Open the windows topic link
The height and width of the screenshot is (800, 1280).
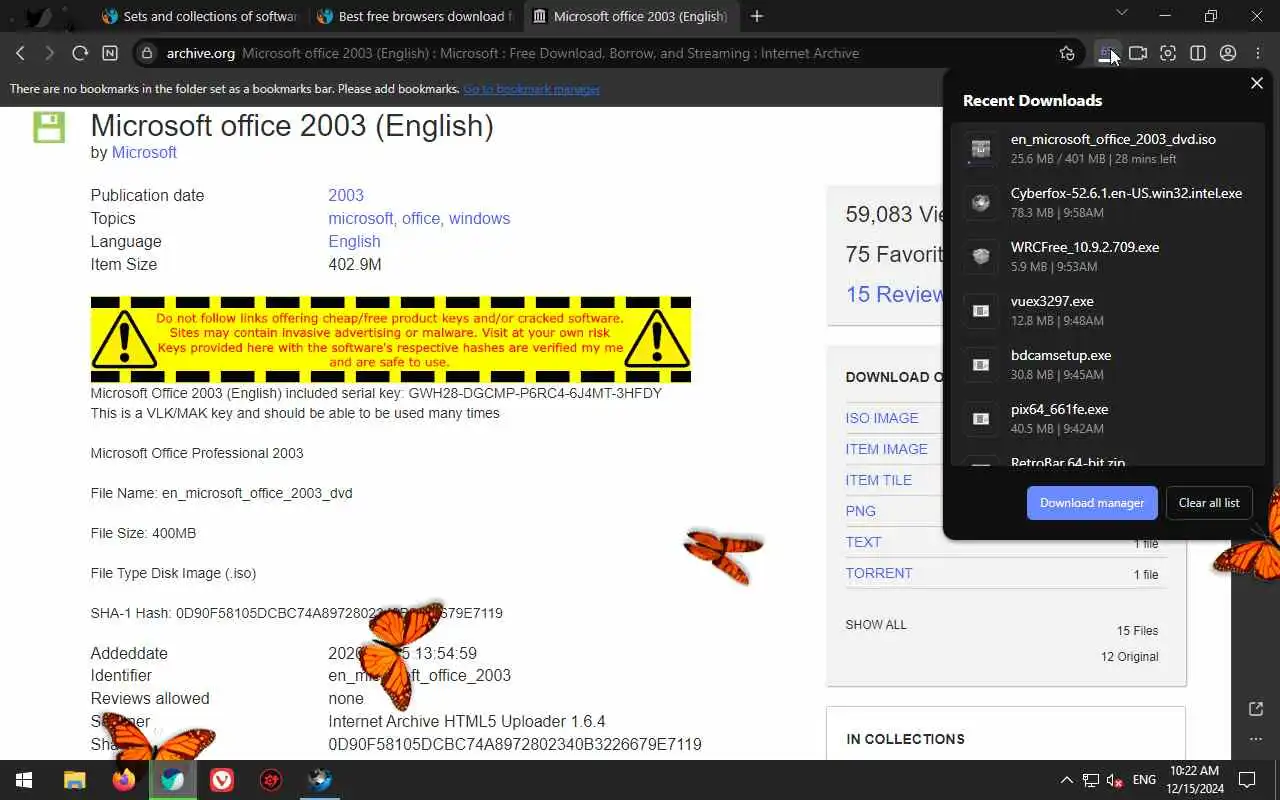[x=479, y=218]
